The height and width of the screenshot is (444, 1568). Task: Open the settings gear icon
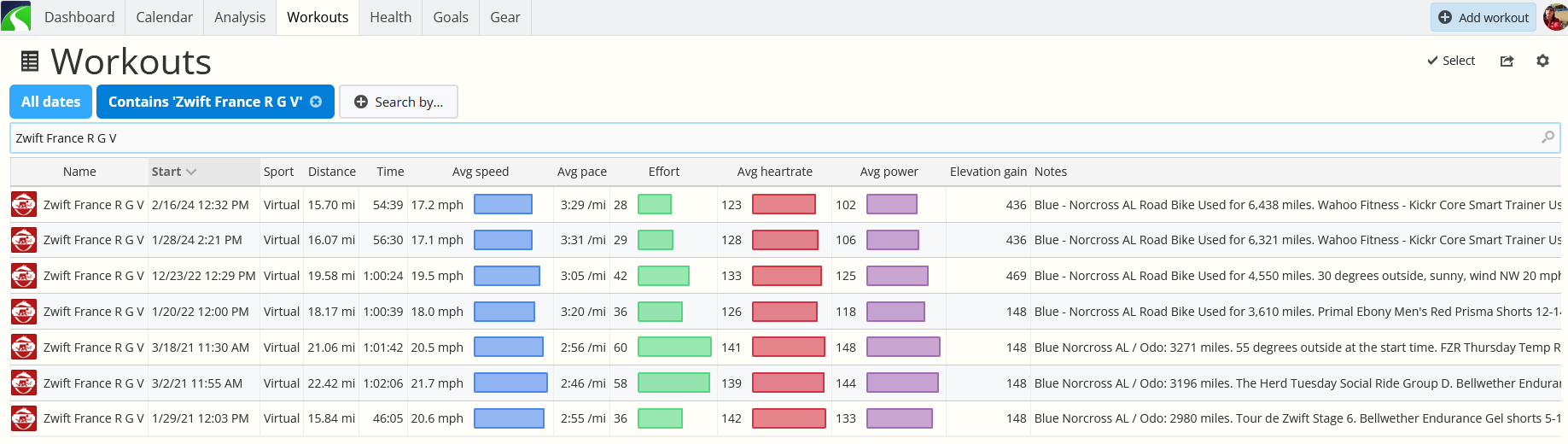(1542, 61)
